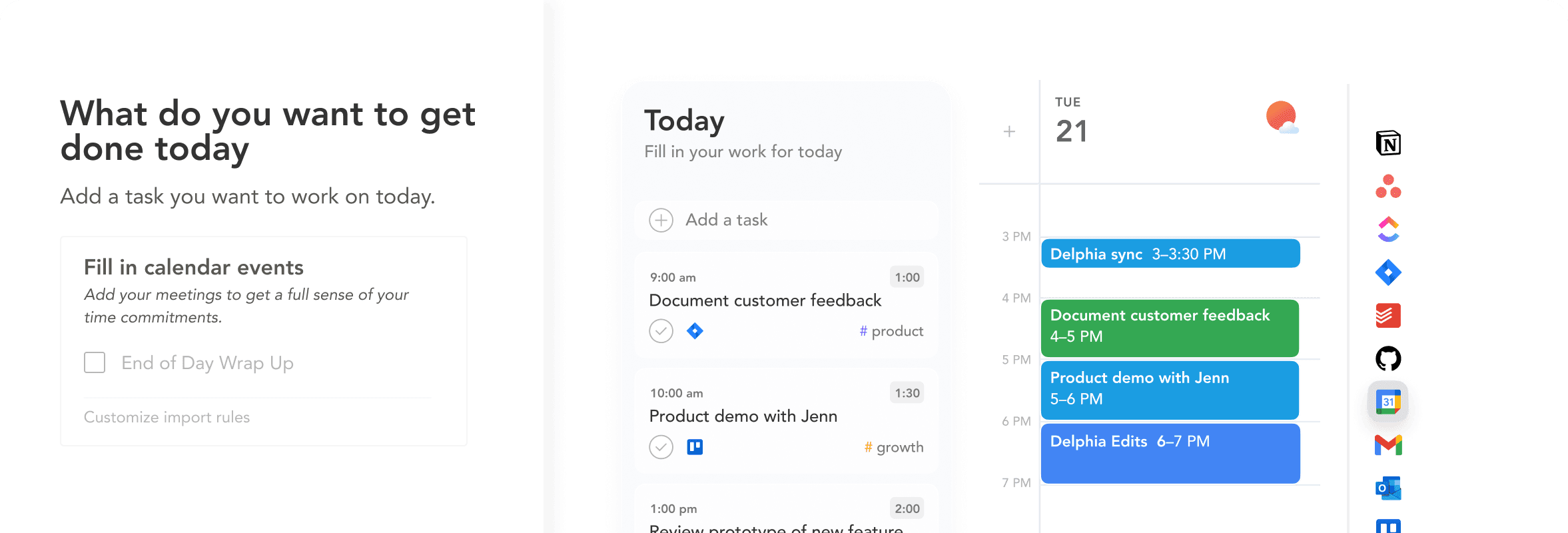The width and height of the screenshot is (1568, 533).
Task: Click the 3 PM time label
Action: [x=1016, y=237]
